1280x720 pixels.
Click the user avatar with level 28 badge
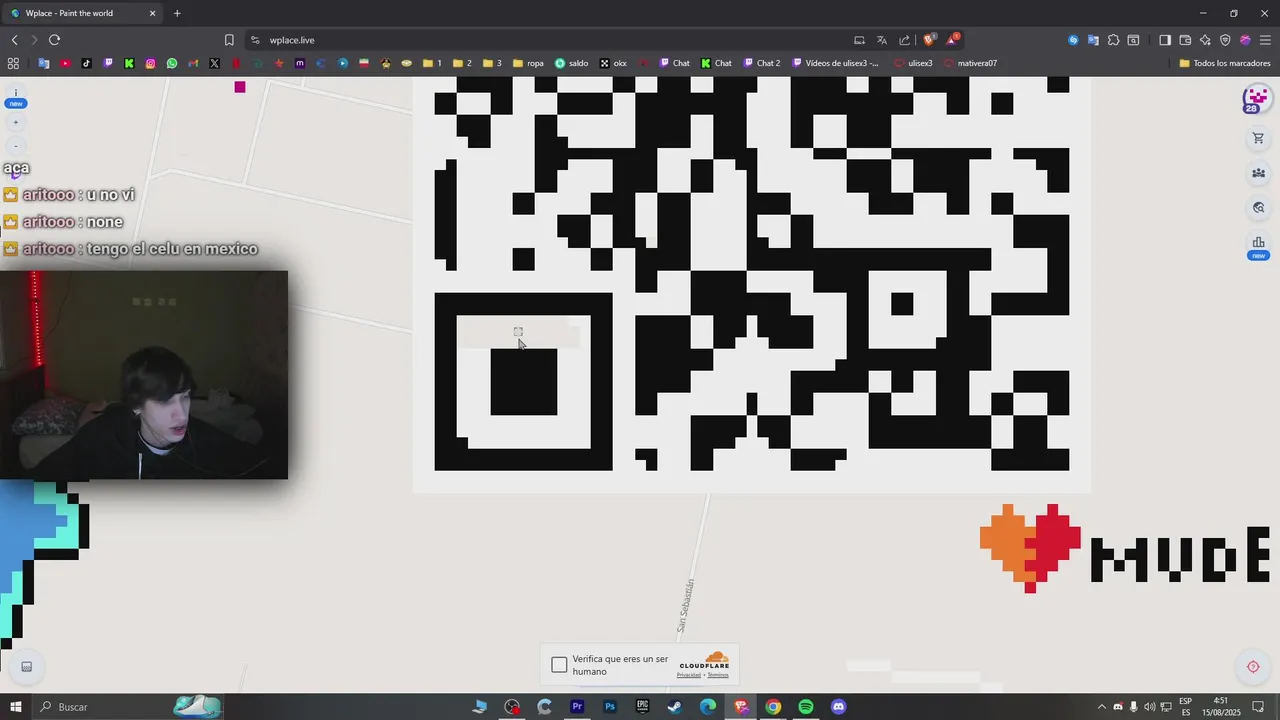pyautogui.click(x=1255, y=100)
